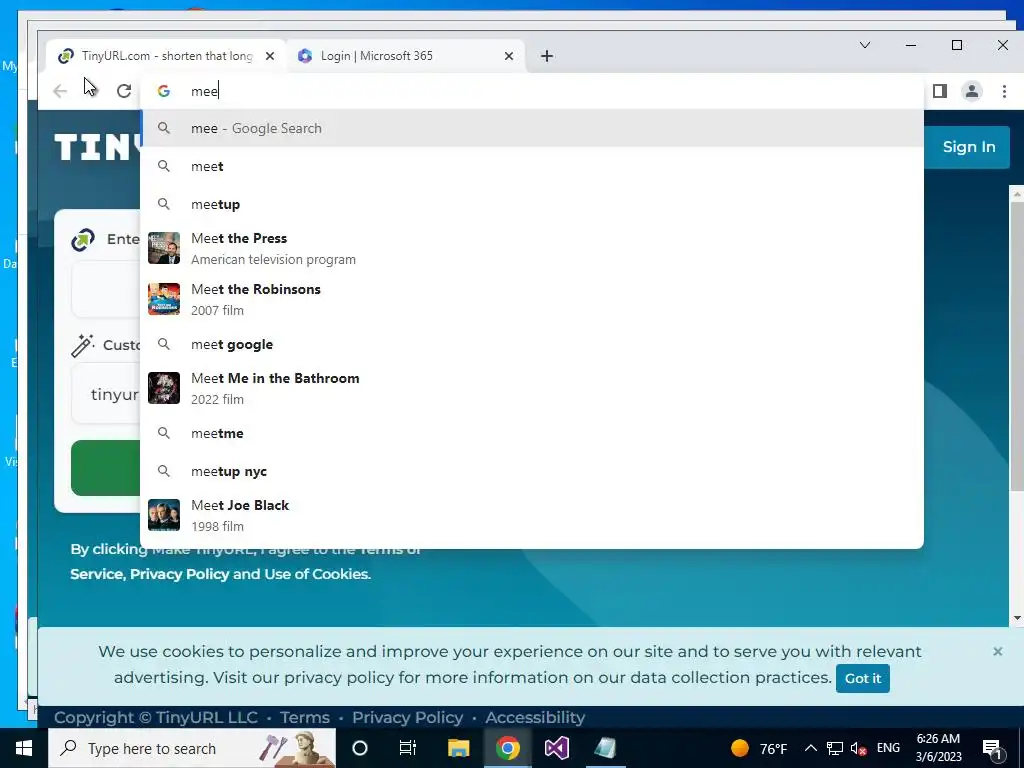Select 'mee - Google Search' suggestion

coord(532,128)
